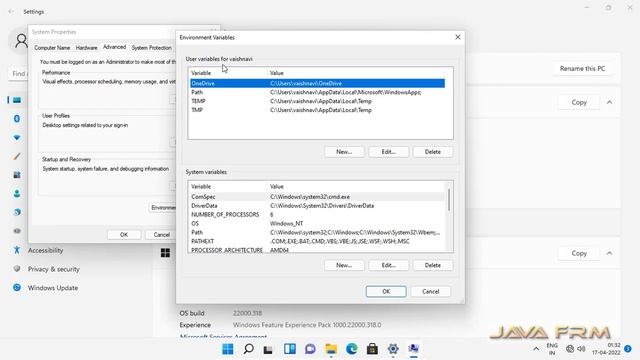The image size is (640, 360).
Task: Switch to System Protection tab
Action: pos(151,48)
